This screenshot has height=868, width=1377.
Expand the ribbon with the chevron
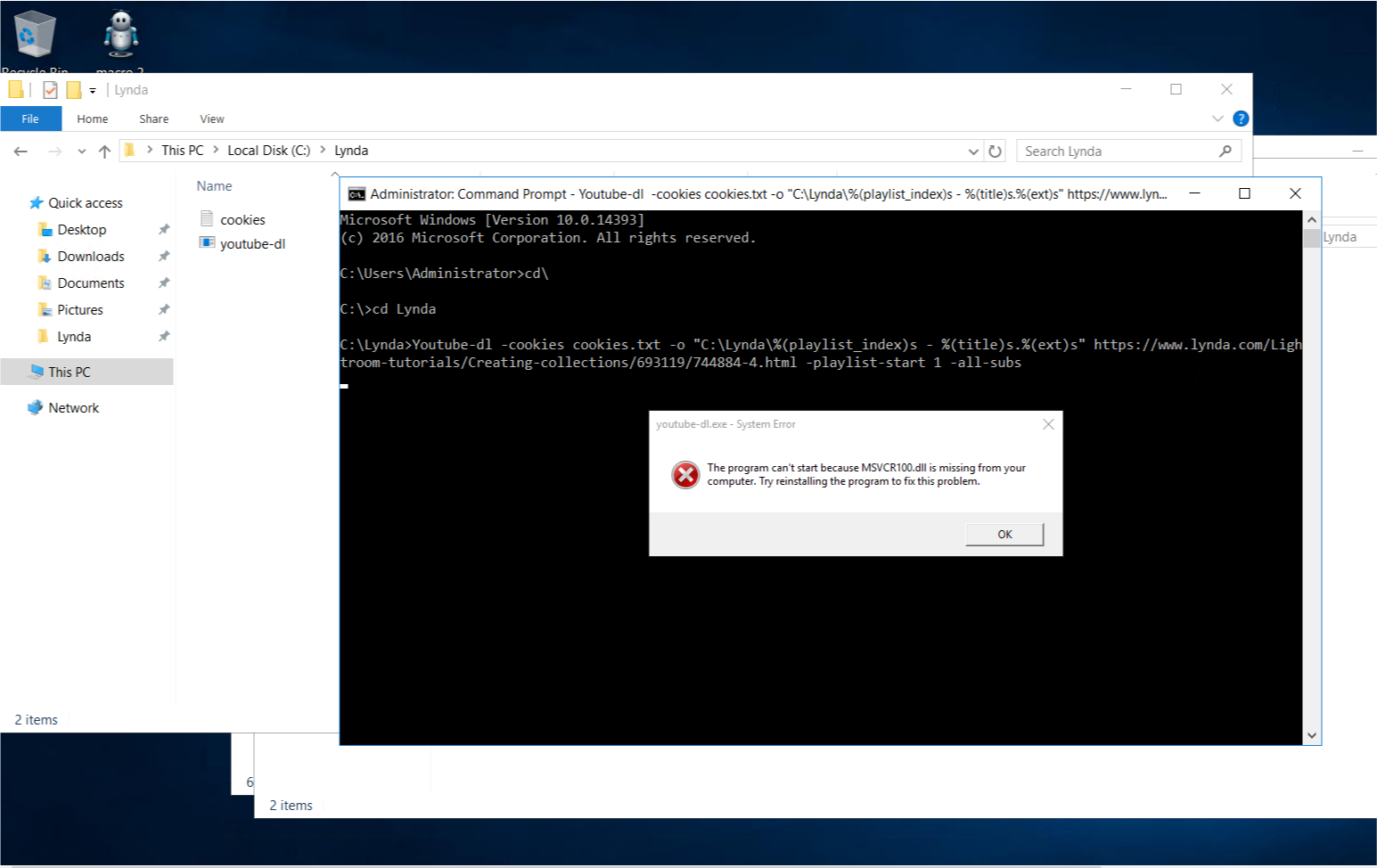(x=1217, y=119)
